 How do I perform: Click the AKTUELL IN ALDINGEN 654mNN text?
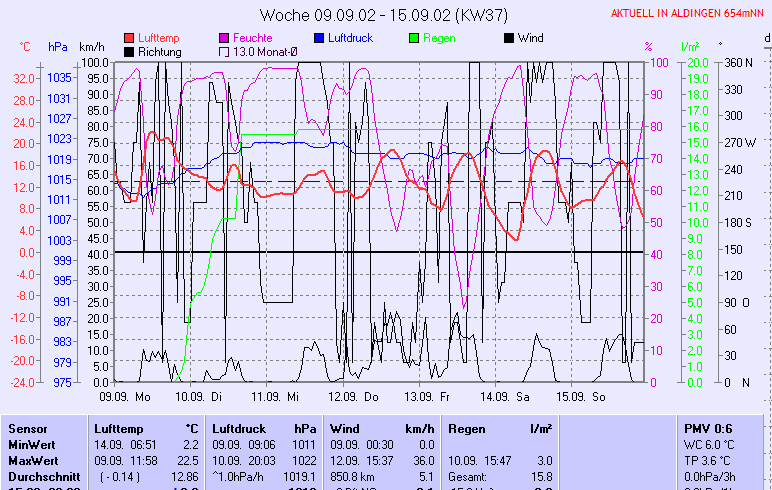690,13
